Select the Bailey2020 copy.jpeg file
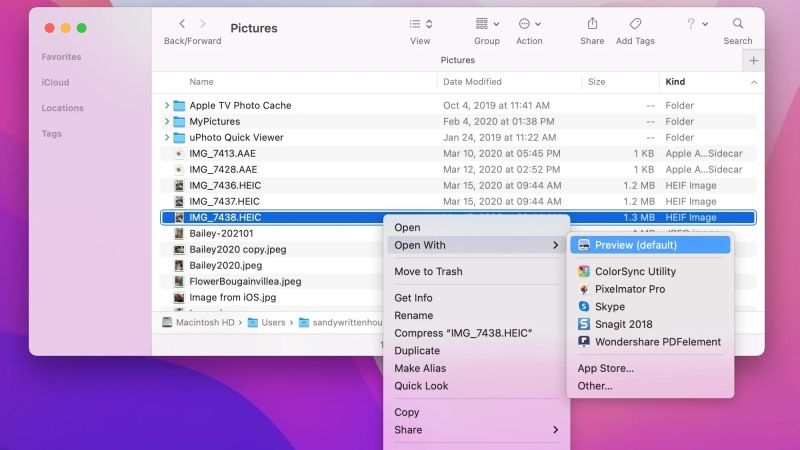Viewport: 800px width, 450px height. click(x=238, y=249)
